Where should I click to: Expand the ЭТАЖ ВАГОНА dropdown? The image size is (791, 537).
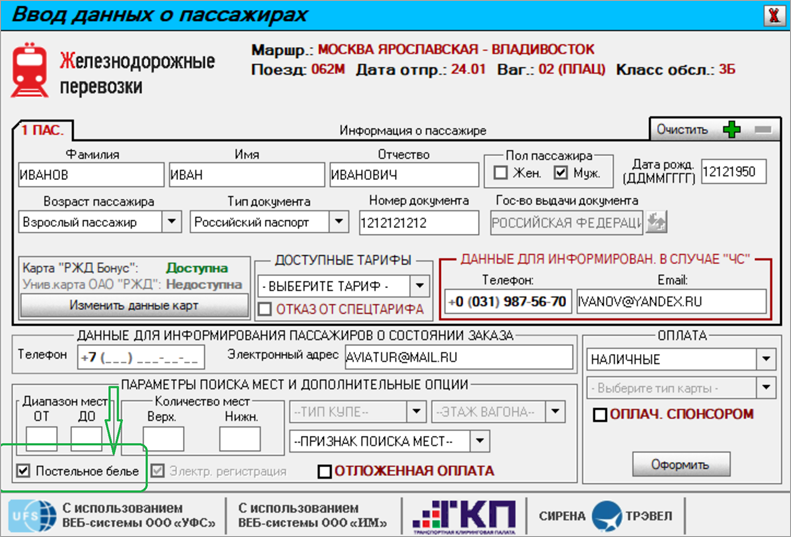coord(555,411)
